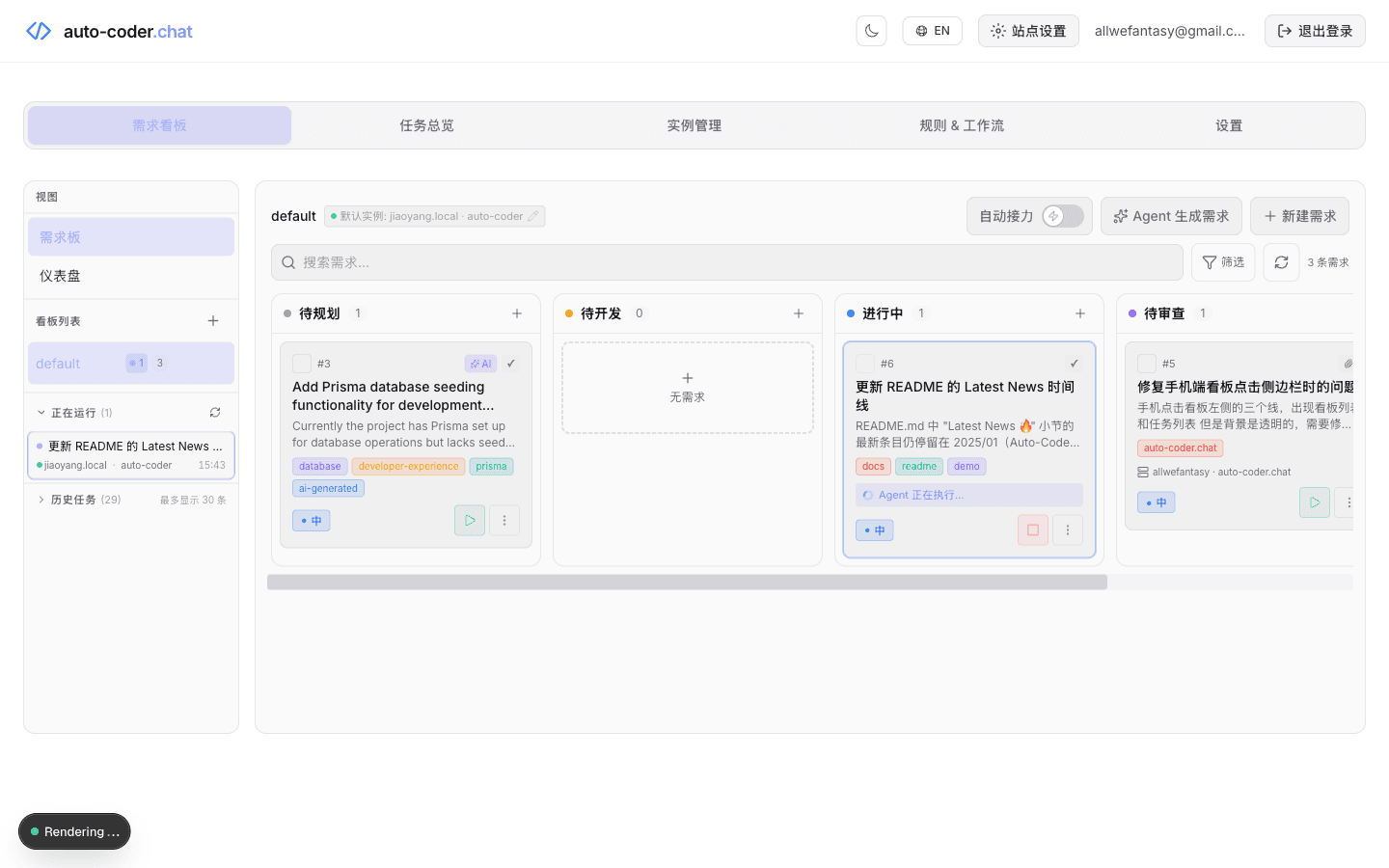Click the AI badge on Prisma card

[480, 364]
